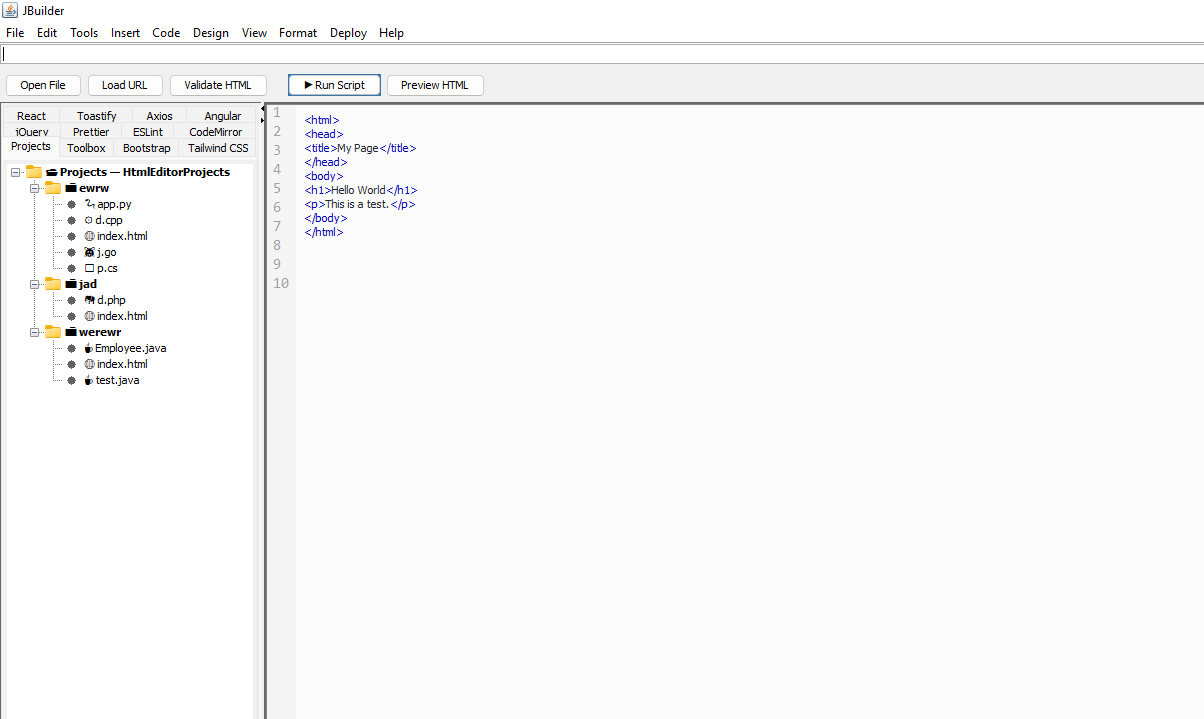Click the coffee cup icon beside test.java
Screen dimensions: 1204x719
coord(88,380)
